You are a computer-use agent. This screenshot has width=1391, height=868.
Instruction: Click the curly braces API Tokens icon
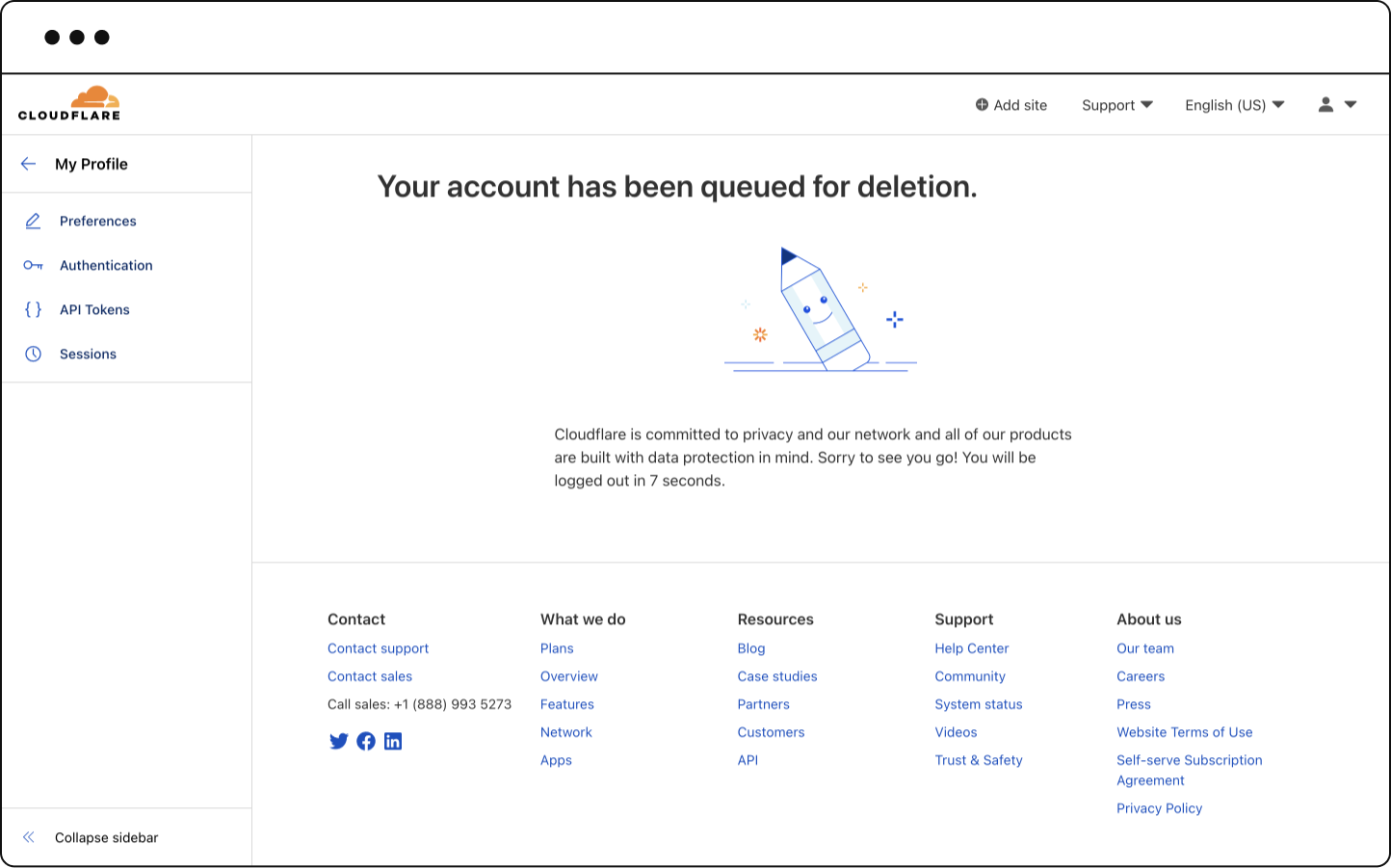coord(33,309)
